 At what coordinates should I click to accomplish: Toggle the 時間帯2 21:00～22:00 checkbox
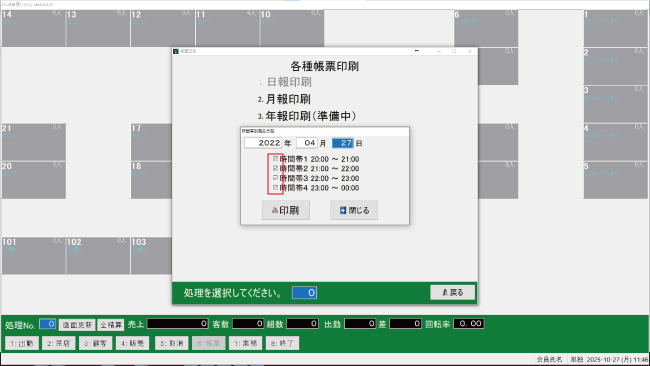pyautogui.click(x=275, y=168)
